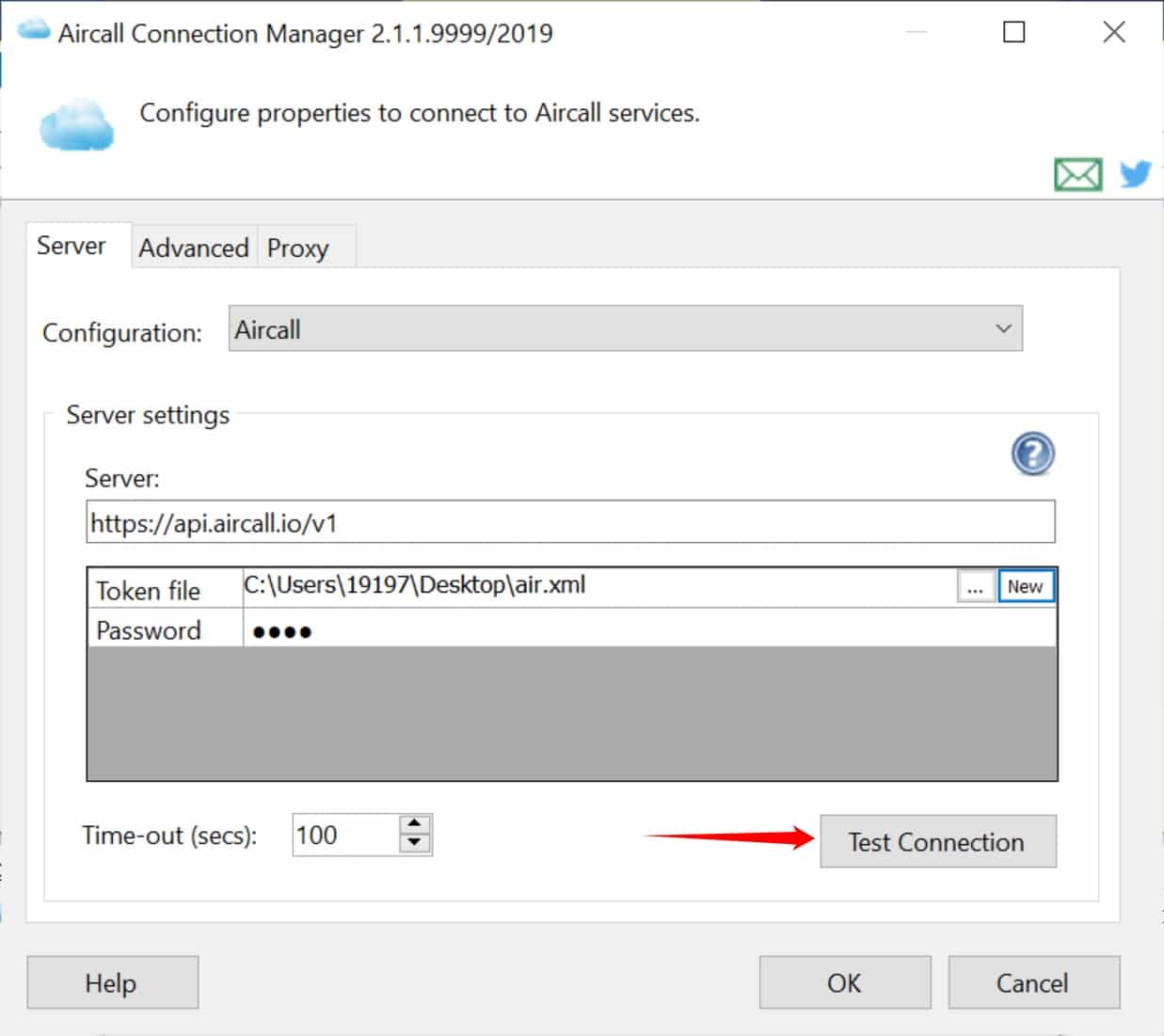Switch to the Advanced tab
The height and width of the screenshot is (1036, 1164).
coord(194,247)
